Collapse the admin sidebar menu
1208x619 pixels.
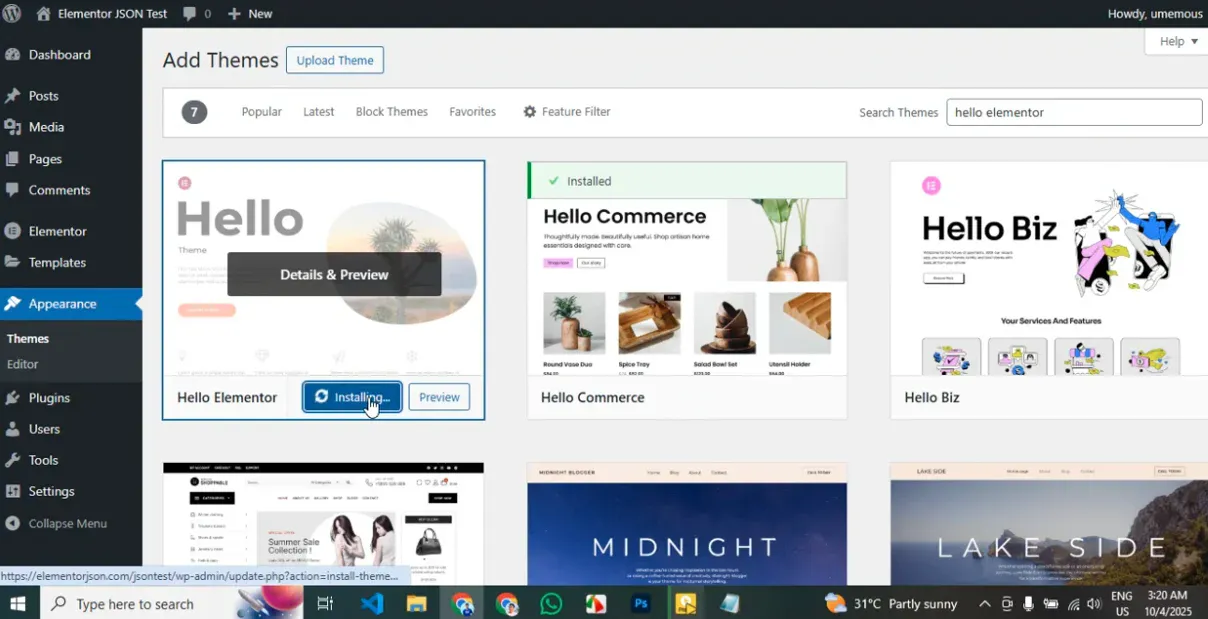point(66,523)
